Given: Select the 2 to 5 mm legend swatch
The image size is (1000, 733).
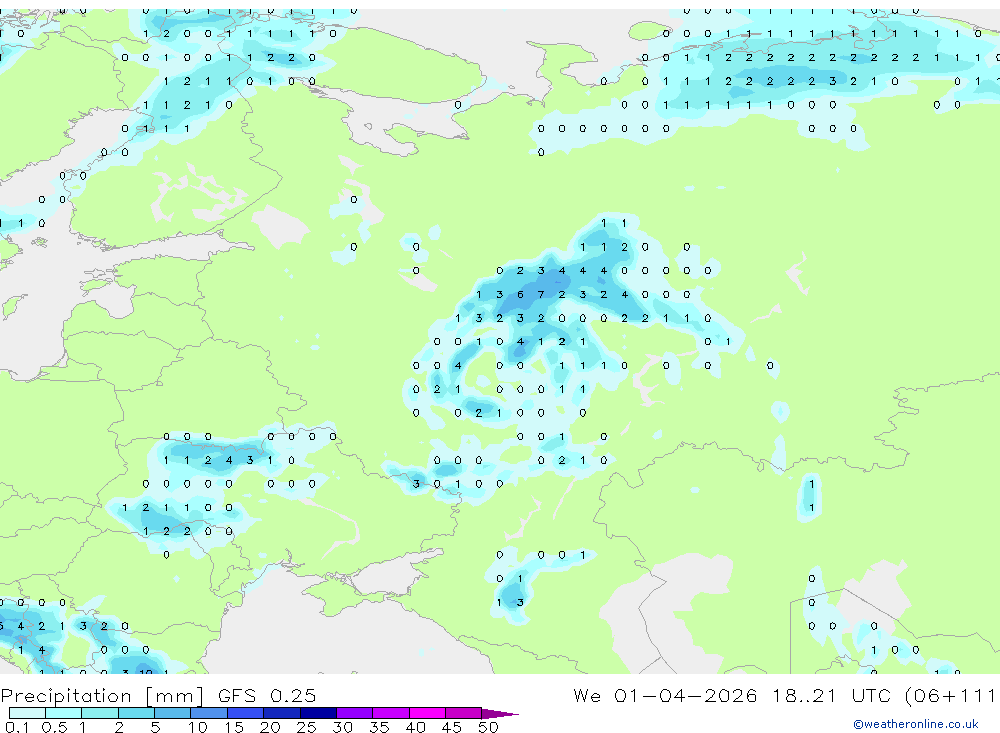Looking at the screenshot, I should tap(136, 713).
